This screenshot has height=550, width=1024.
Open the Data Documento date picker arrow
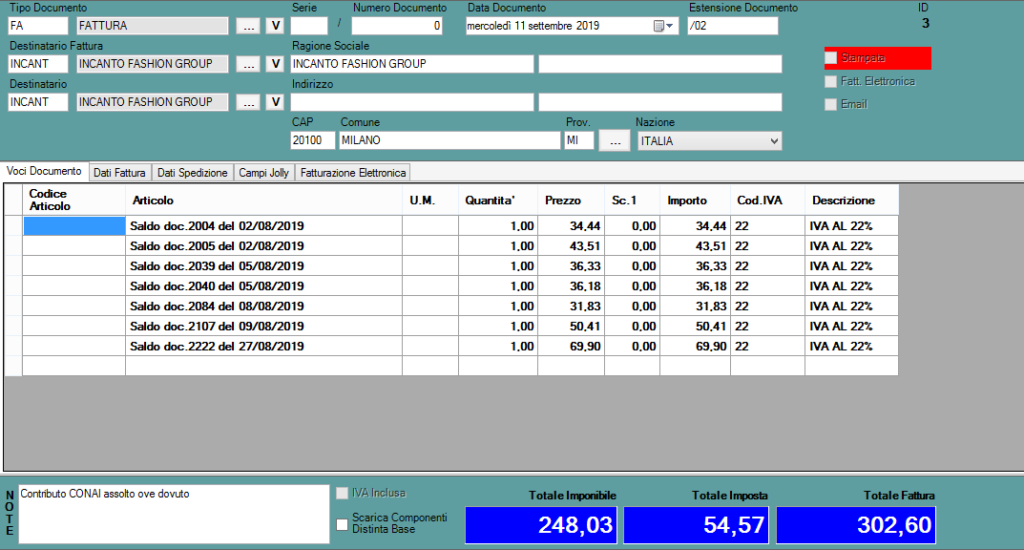point(671,26)
